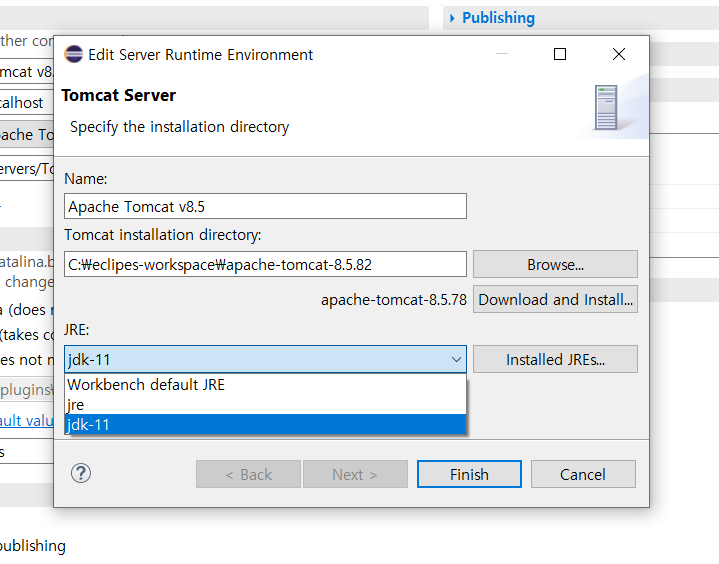719x564 pixels.
Task: Click the Tomcat installation directory text field
Action: click(x=265, y=264)
